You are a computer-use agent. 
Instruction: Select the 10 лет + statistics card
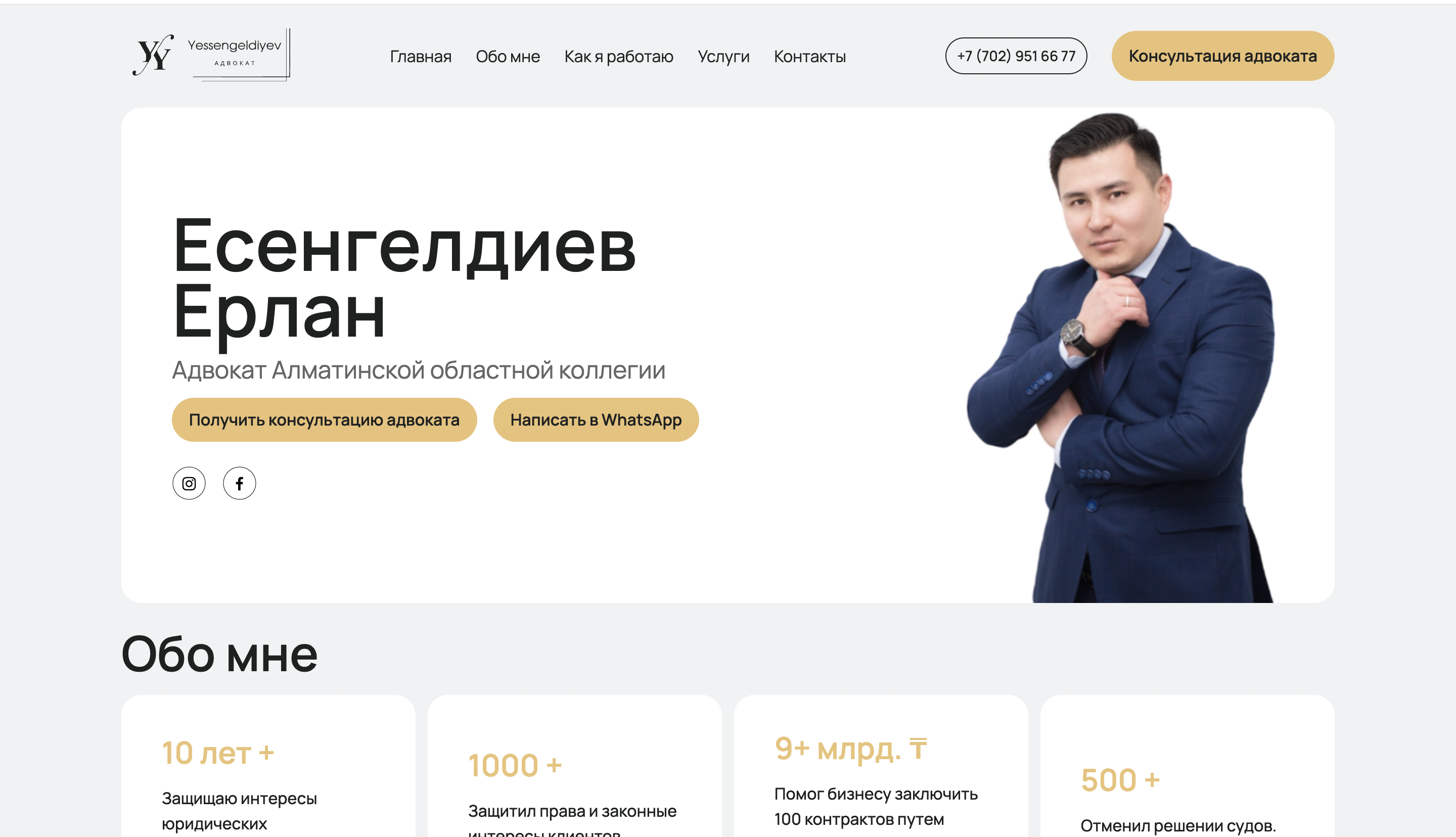[268, 766]
